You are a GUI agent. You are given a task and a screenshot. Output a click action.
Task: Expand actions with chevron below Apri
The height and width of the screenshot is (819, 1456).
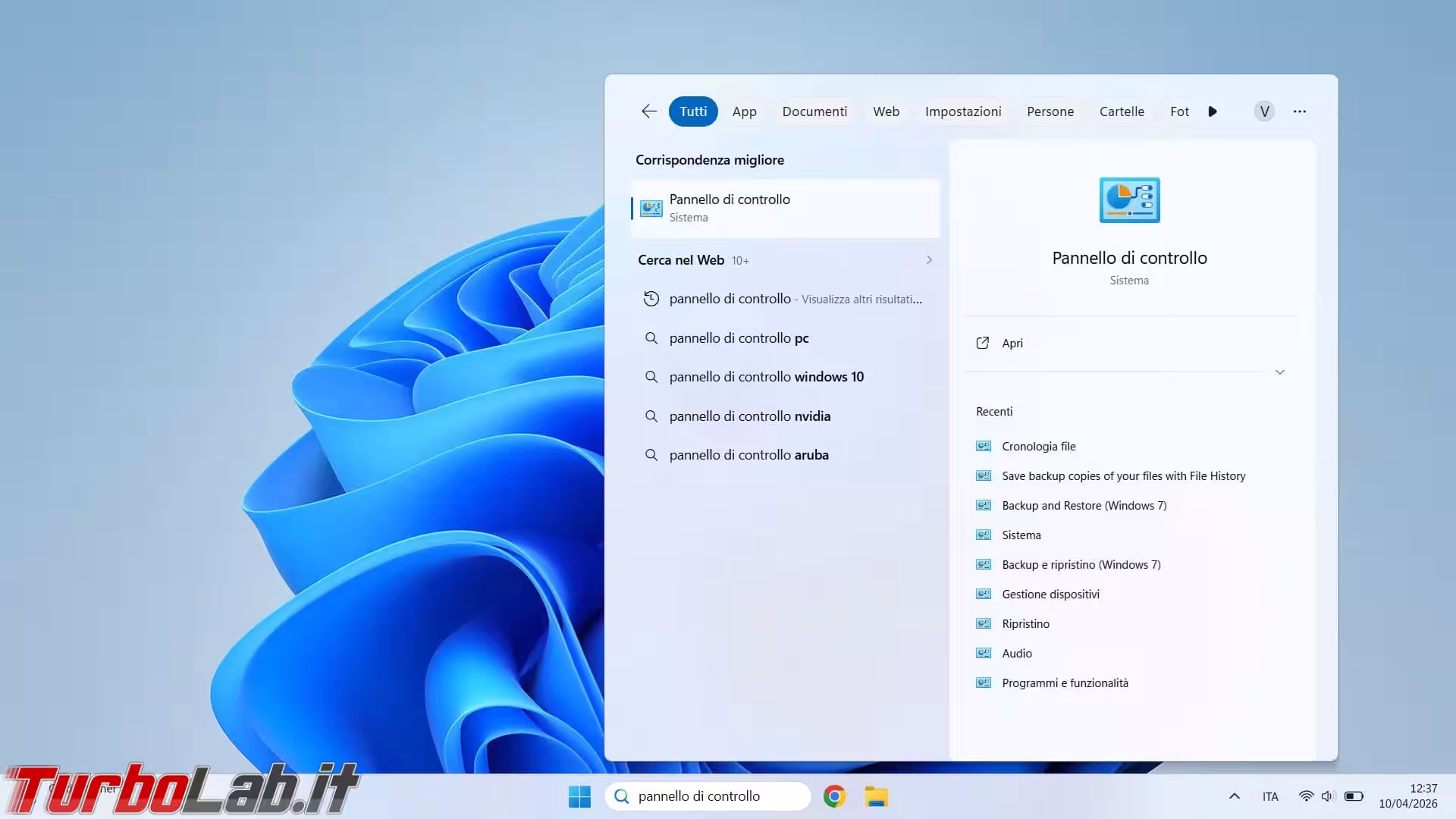click(1279, 372)
